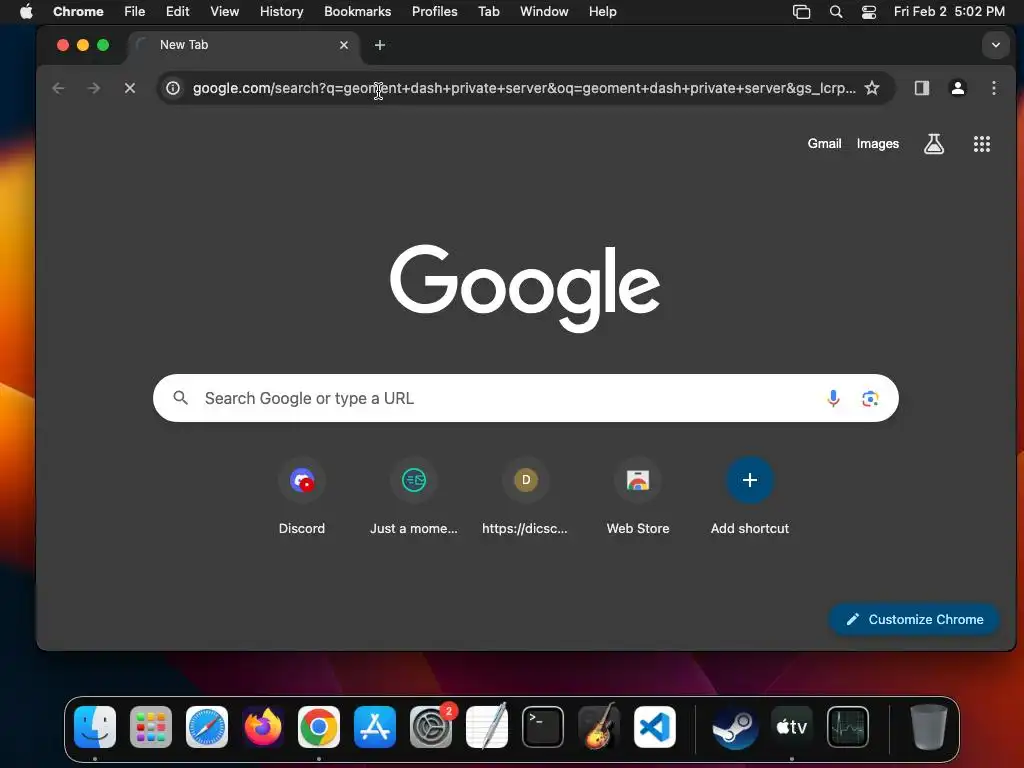
Task: Close the New Tab tab
Action: (x=344, y=45)
